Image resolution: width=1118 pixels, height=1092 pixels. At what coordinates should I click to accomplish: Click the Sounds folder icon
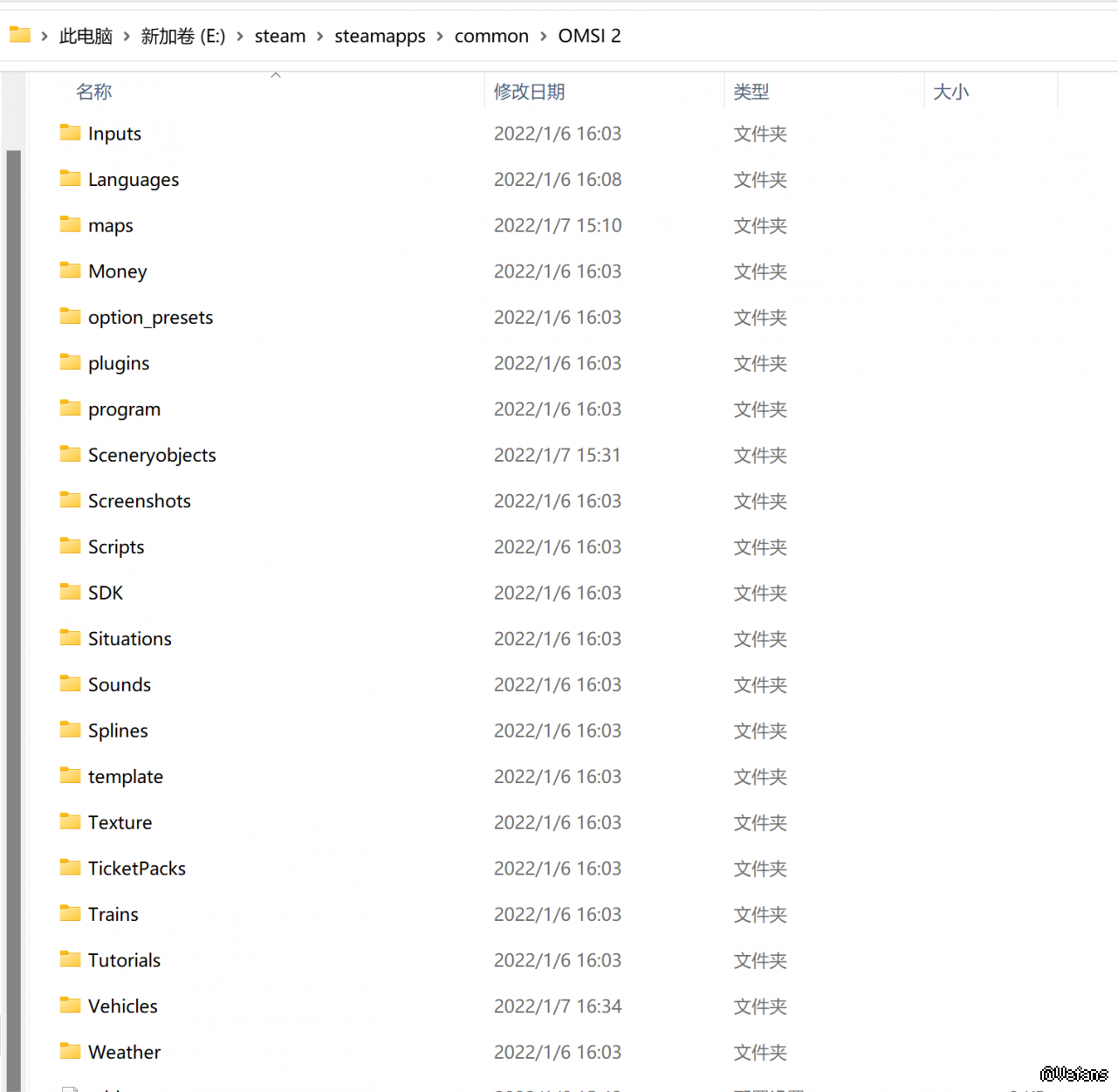point(70,683)
